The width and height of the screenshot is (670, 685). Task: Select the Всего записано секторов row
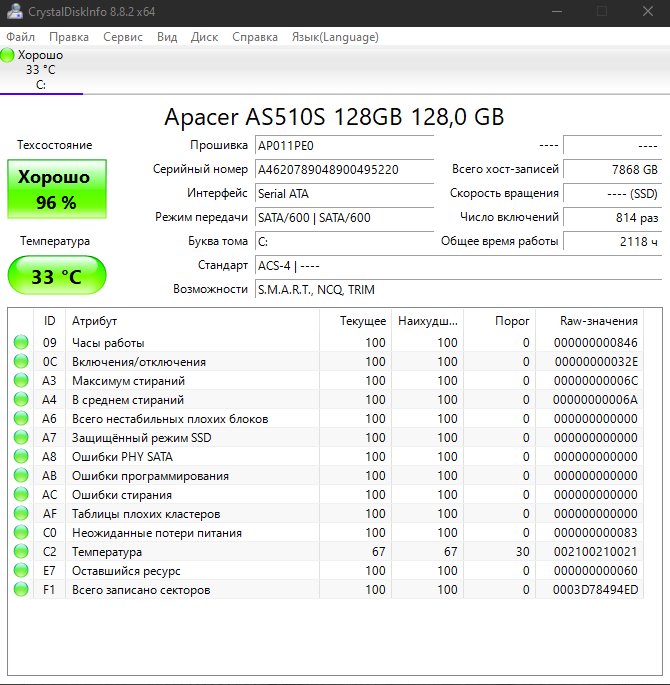tap(326, 590)
